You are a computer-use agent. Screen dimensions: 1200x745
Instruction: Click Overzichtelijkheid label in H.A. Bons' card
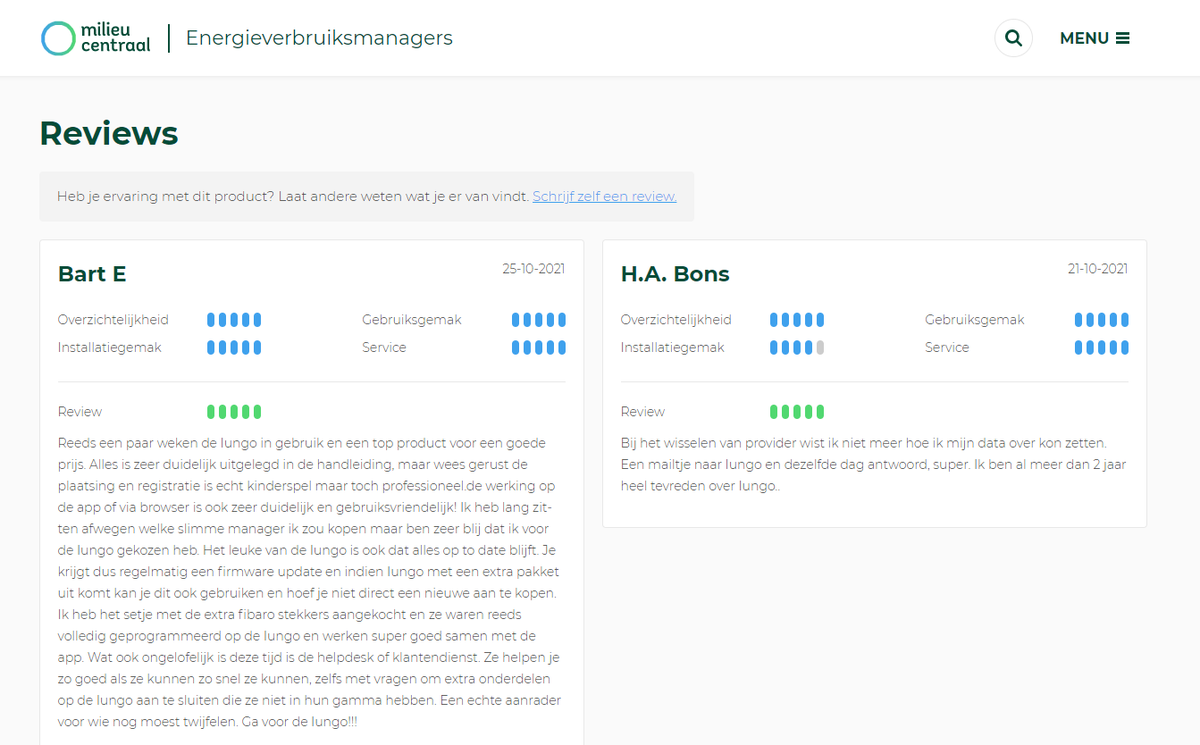click(676, 320)
